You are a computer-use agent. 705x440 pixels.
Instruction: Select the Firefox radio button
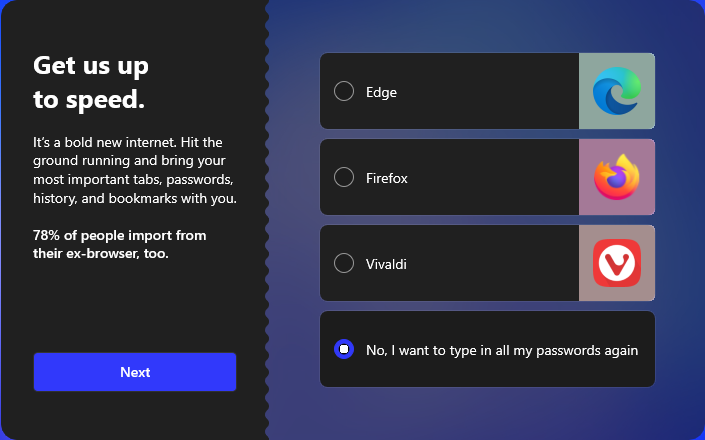pyautogui.click(x=344, y=177)
